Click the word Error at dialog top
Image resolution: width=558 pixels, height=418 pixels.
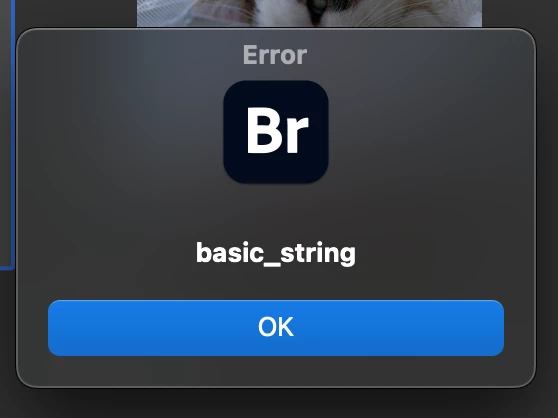pyautogui.click(x=275, y=55)
